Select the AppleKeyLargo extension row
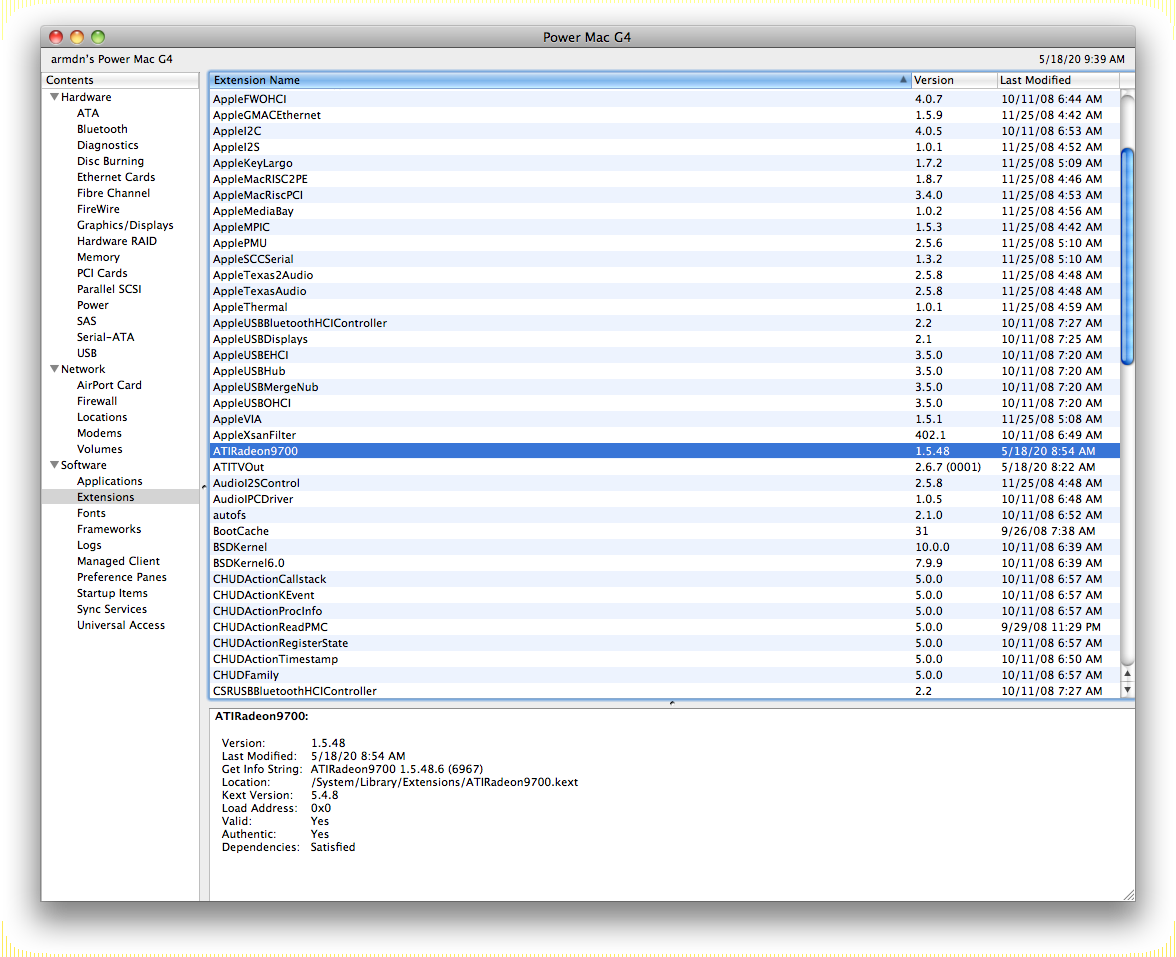The image size is (1176, 957). pos(664,163)
